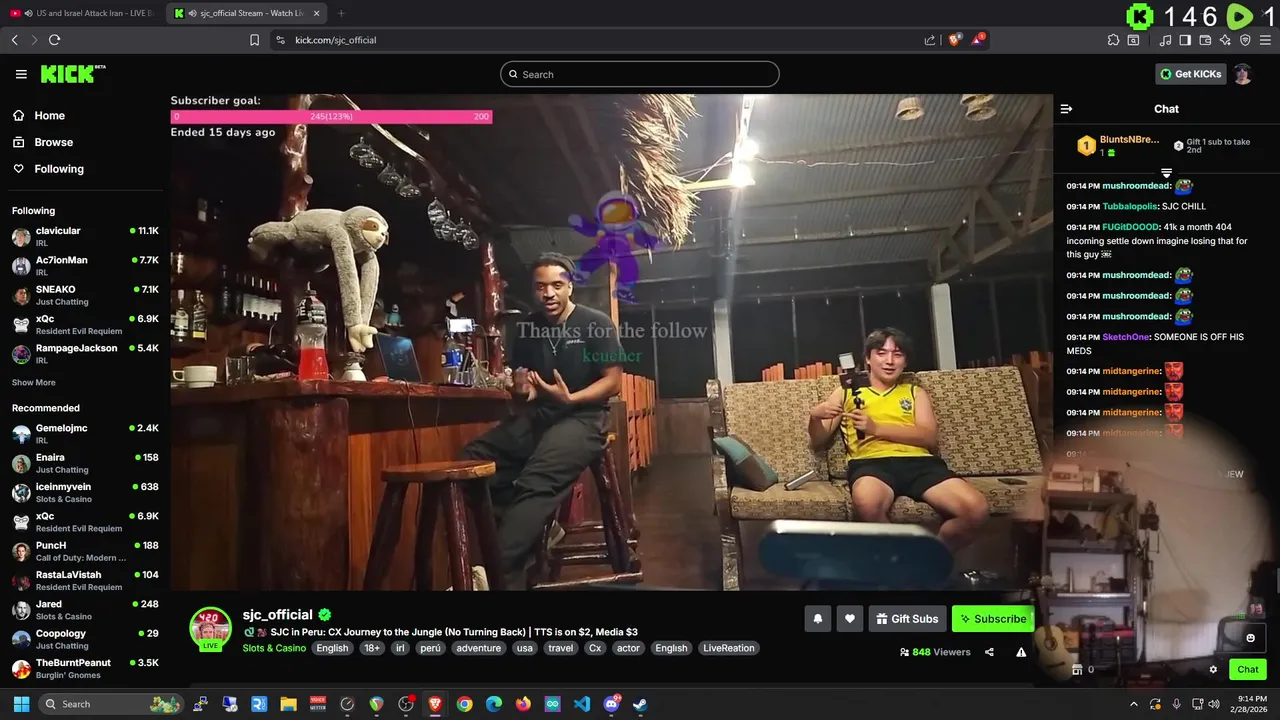Image resolution: width=1280 pixels, height=720 pixels.
Task: Go back in browser history
Action: click(14, 40)
